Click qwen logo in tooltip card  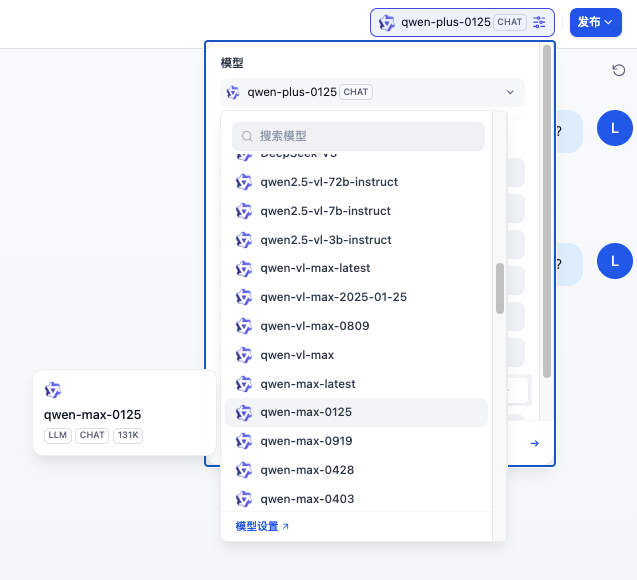tap(52, 390)
